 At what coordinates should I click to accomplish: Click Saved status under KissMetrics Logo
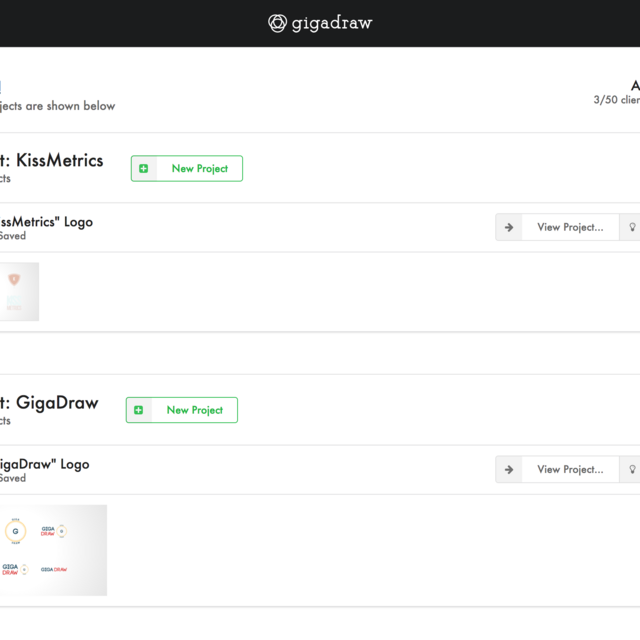pos(13,236)
